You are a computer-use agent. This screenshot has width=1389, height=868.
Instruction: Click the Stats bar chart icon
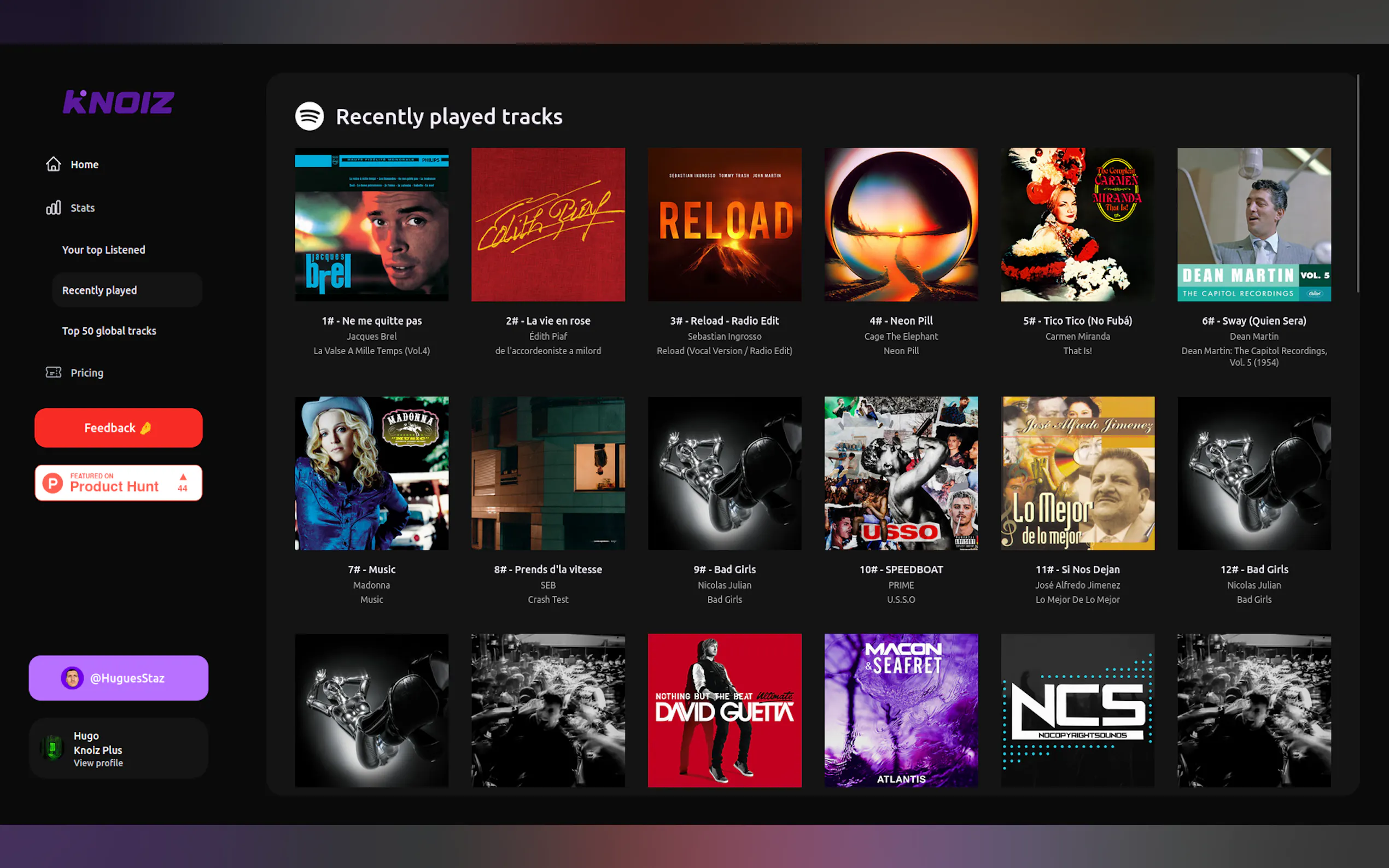(54, 208)
